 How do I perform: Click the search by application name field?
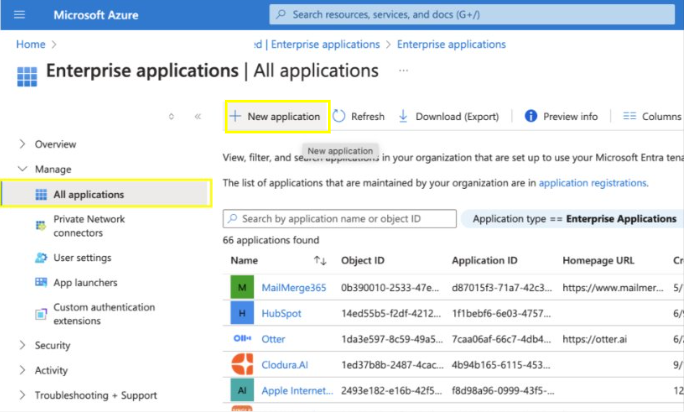click(340, 219)
